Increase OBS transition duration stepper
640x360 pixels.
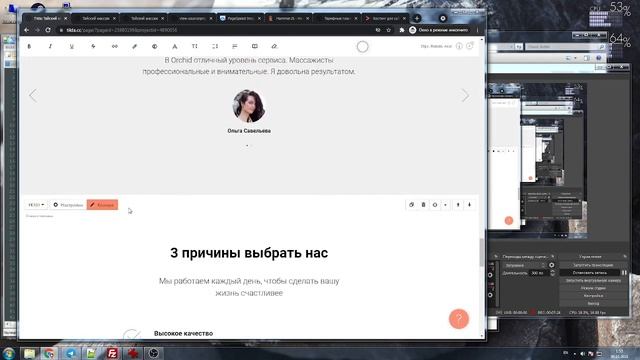click(552, 271)
